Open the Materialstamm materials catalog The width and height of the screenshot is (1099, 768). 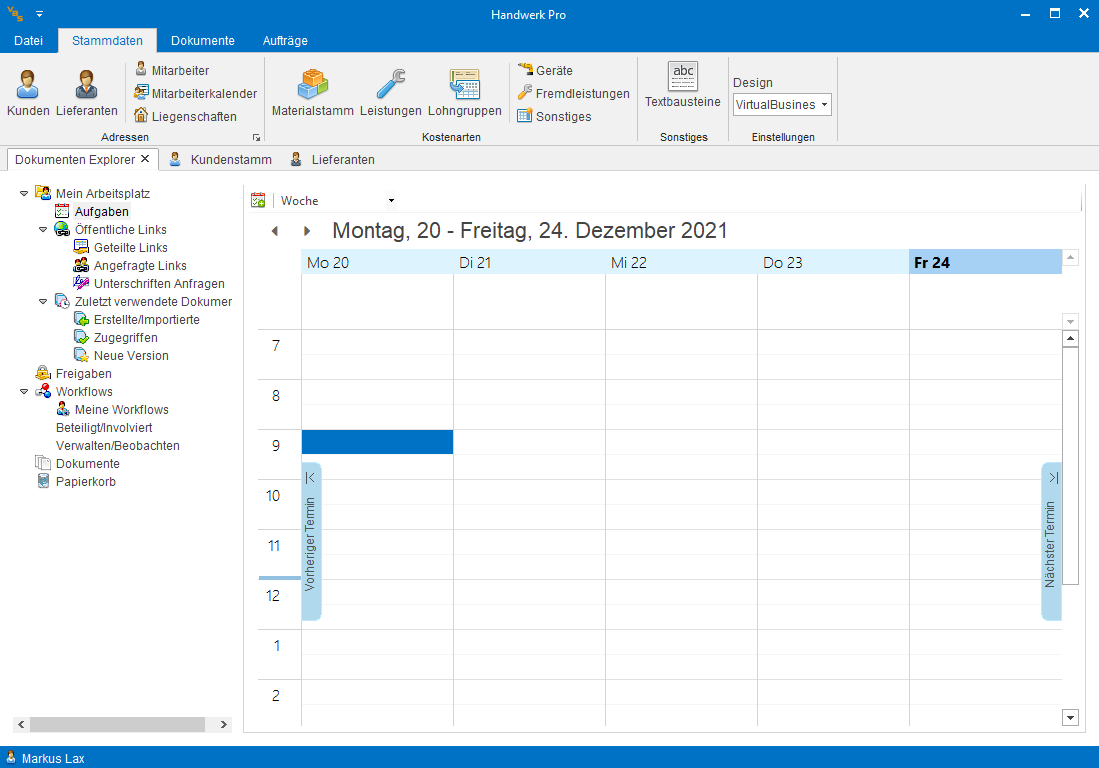[313, 93]
